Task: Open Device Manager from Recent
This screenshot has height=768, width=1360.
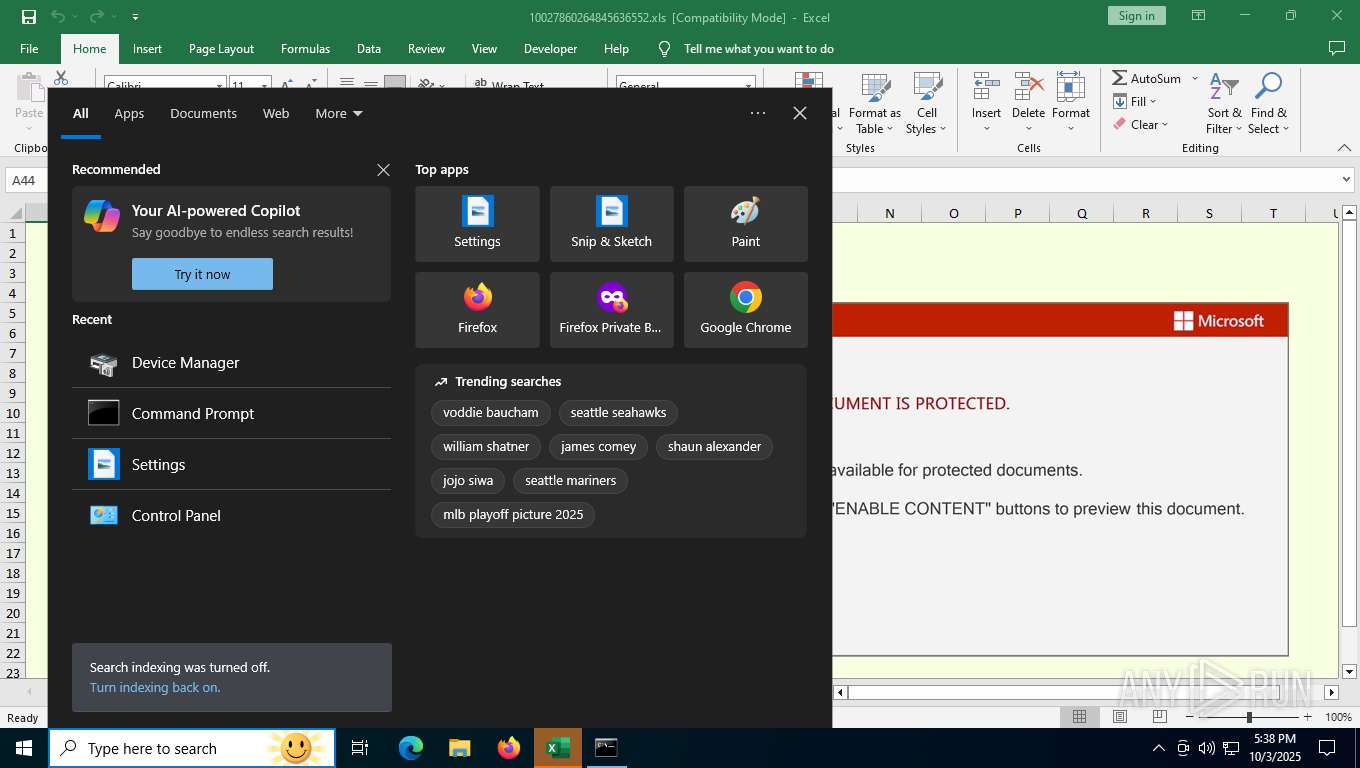Action: click(231, 363)
